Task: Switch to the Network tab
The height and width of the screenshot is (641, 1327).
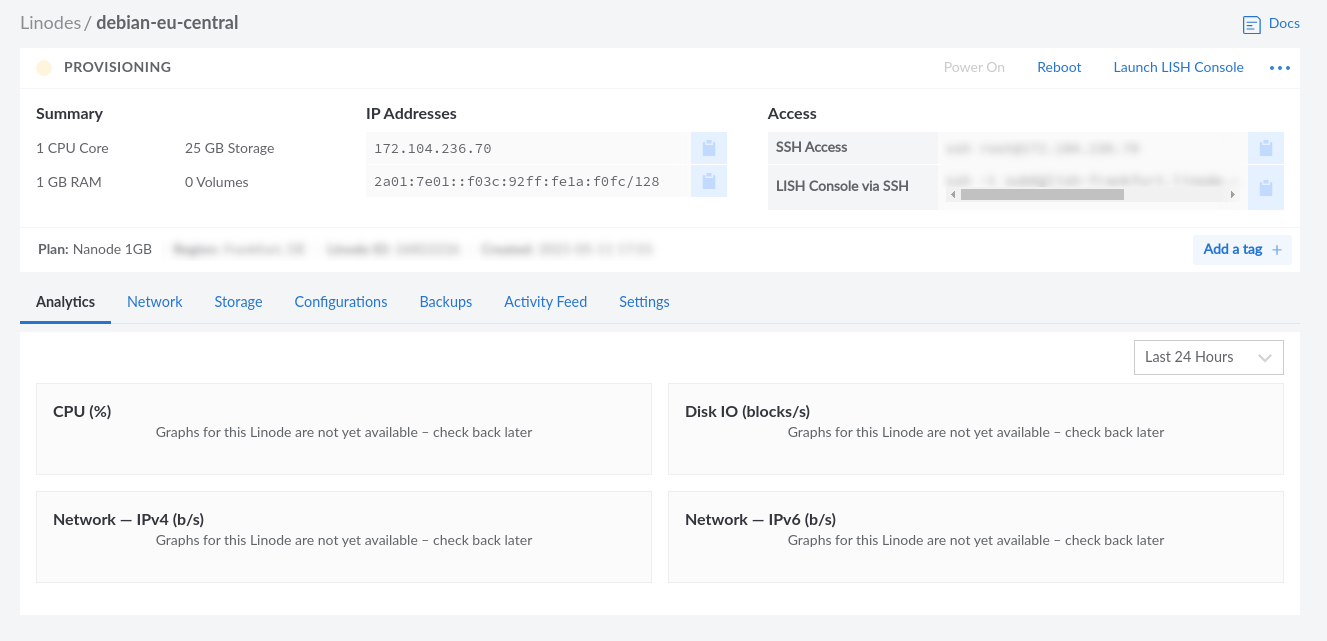Action: (154, 301)
